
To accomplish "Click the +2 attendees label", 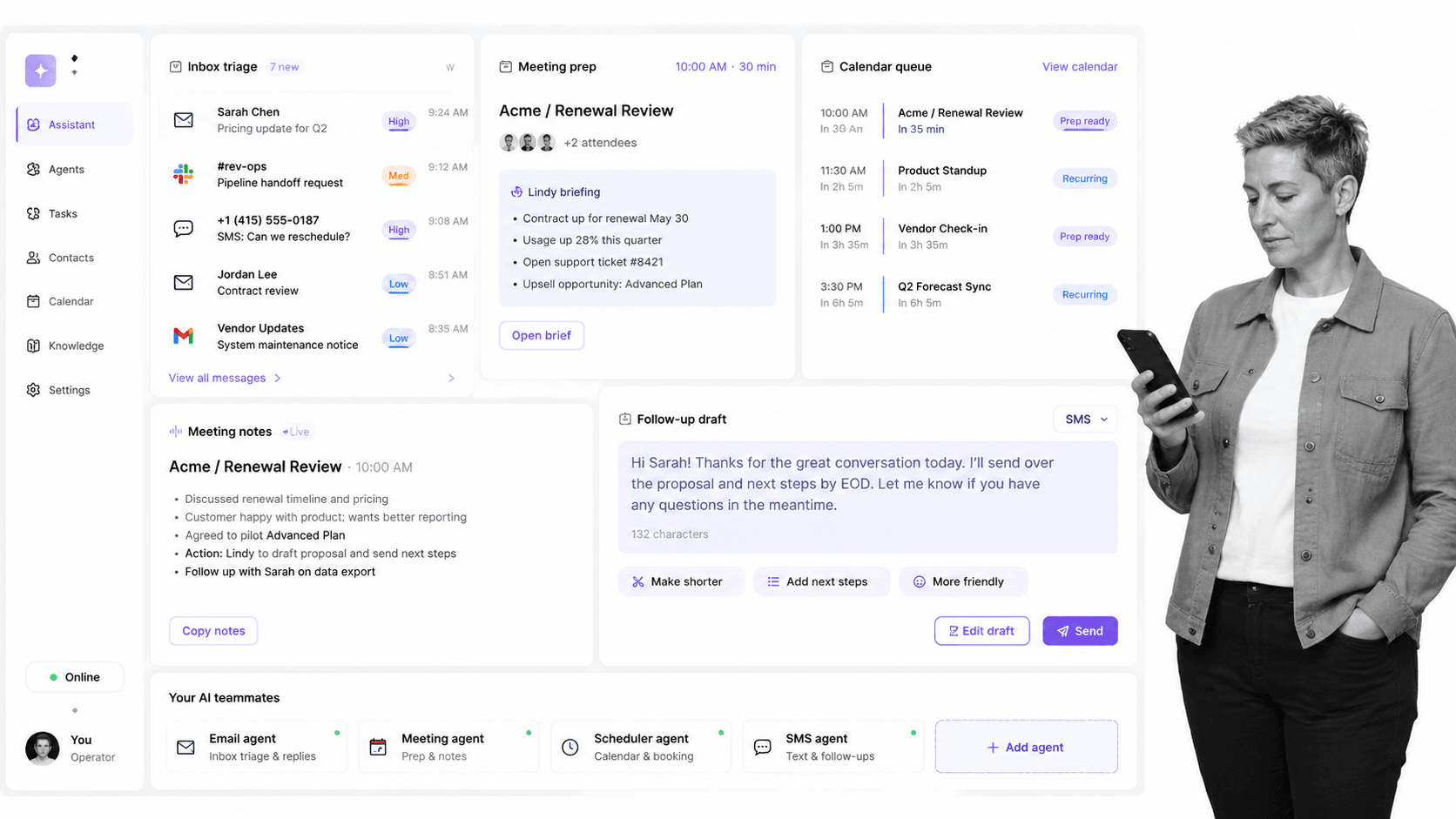I will coord(600,143).
